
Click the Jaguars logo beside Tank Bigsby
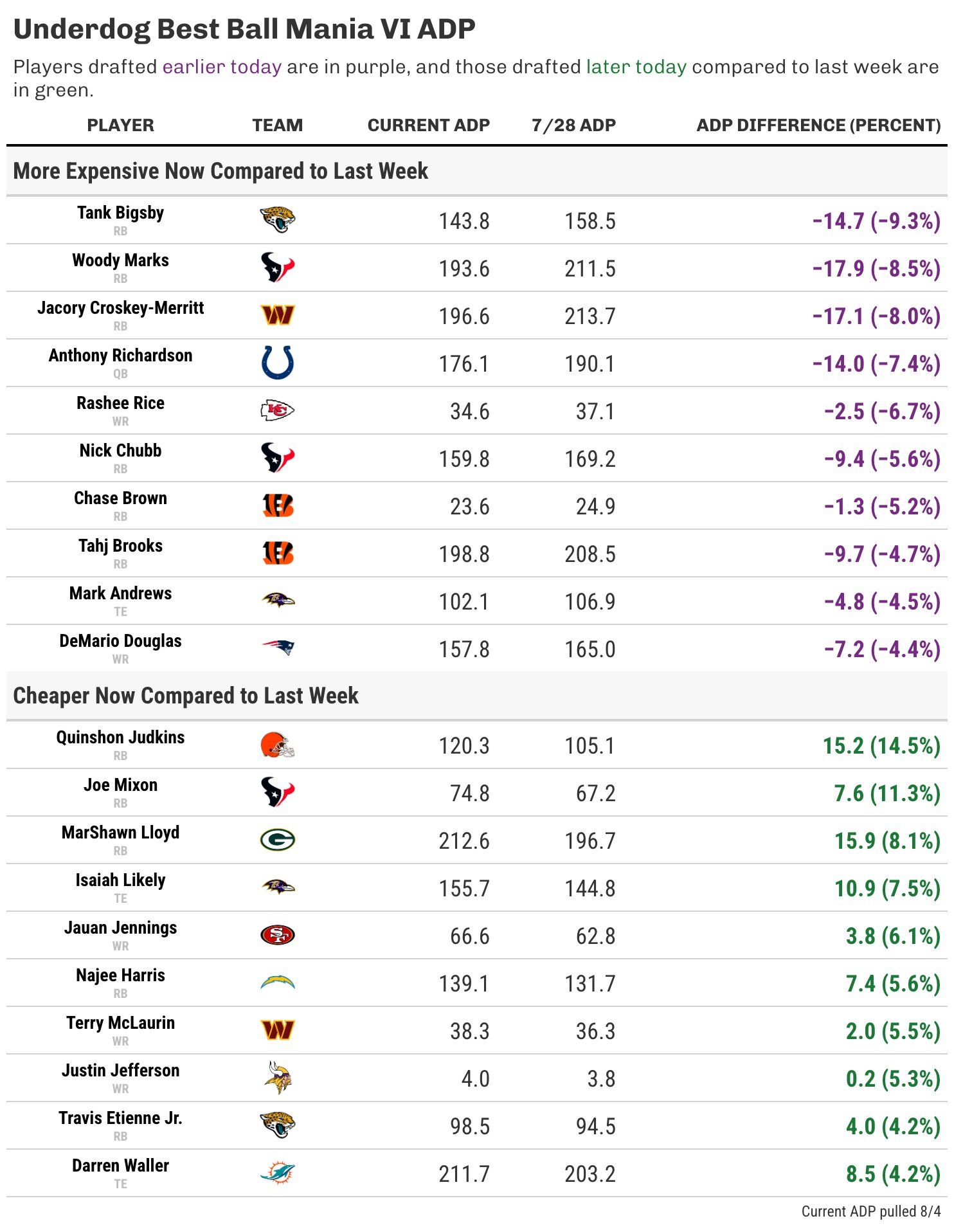coord(277,220)
